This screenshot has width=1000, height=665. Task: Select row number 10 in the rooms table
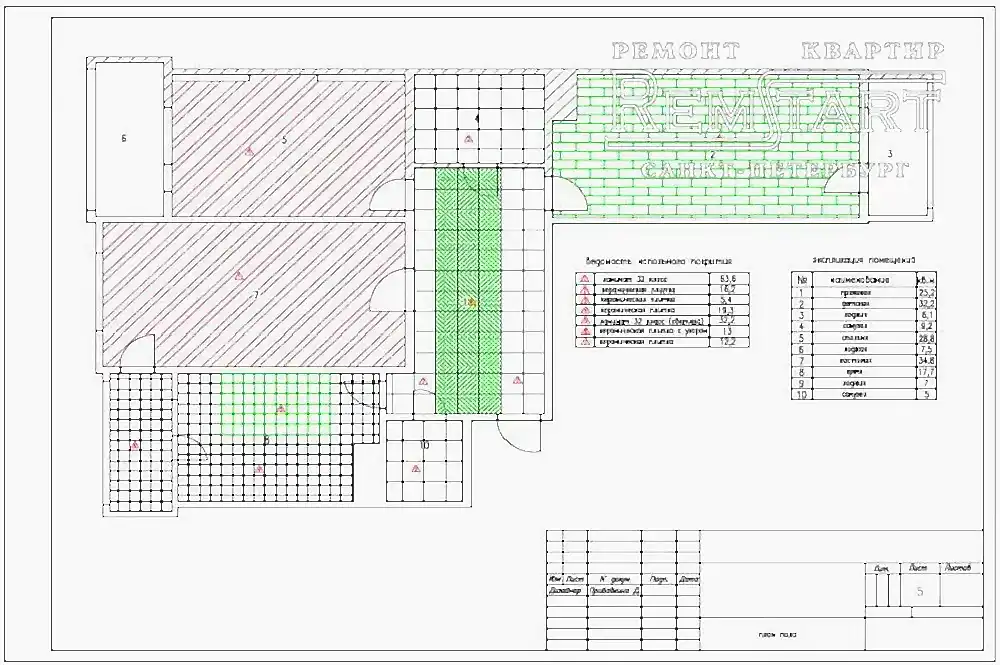(x=801, y=396)
